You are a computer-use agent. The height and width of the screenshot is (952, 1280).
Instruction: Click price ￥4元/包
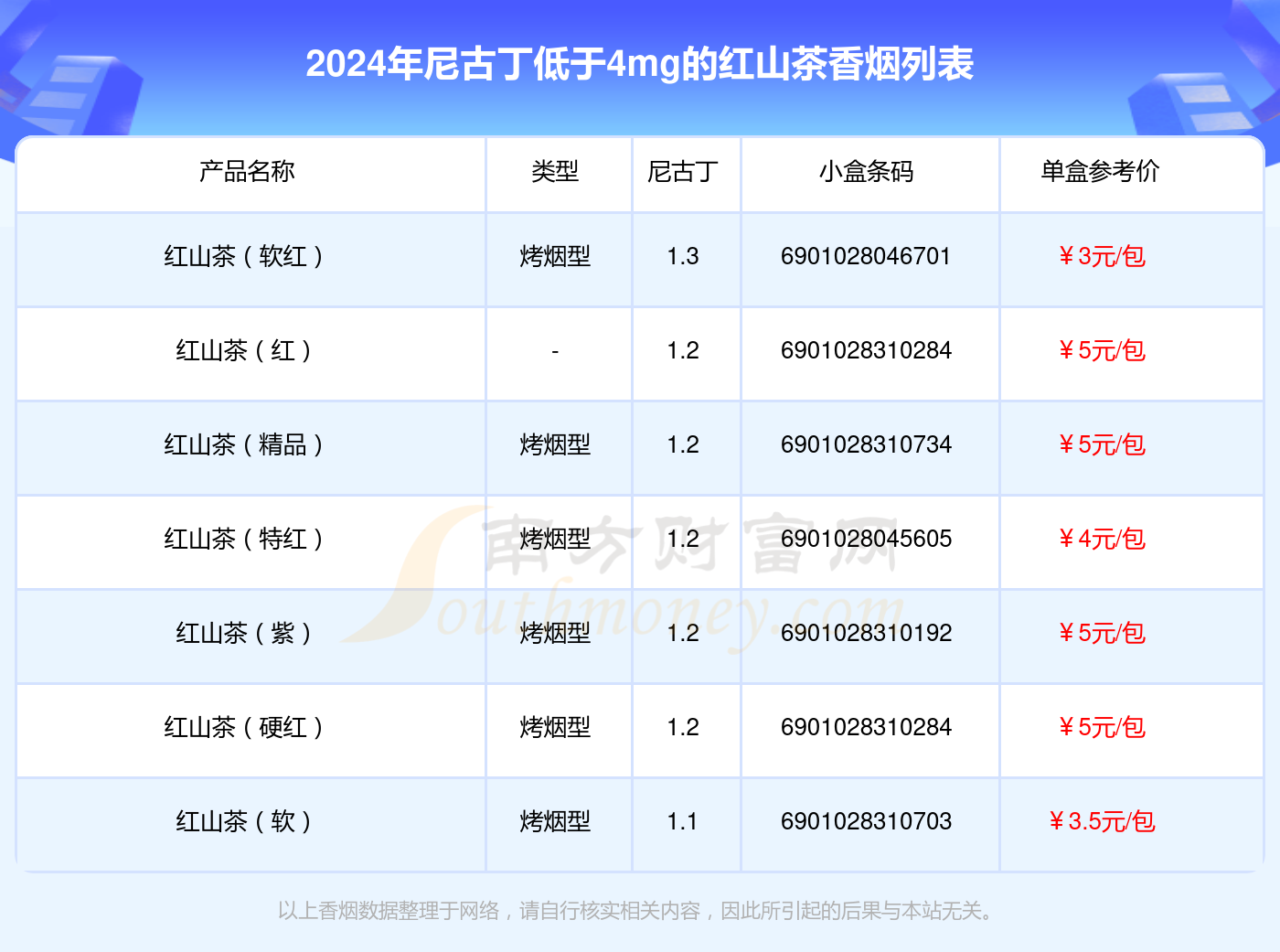click(1101, 539)
